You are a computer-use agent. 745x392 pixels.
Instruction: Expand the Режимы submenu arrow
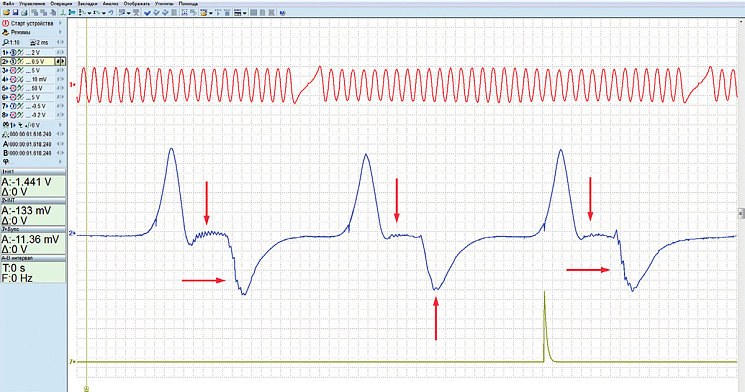click(x=60, y=32)
